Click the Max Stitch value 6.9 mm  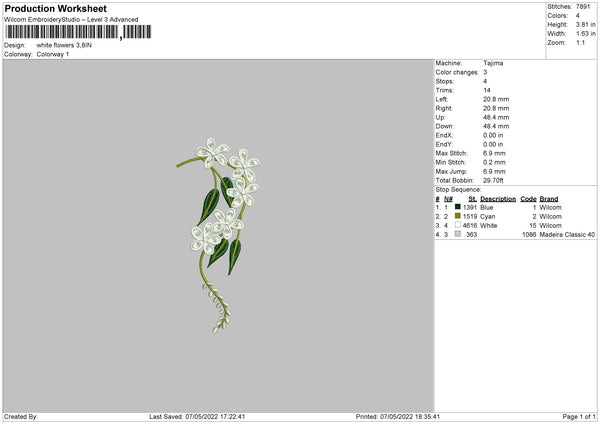494,153
